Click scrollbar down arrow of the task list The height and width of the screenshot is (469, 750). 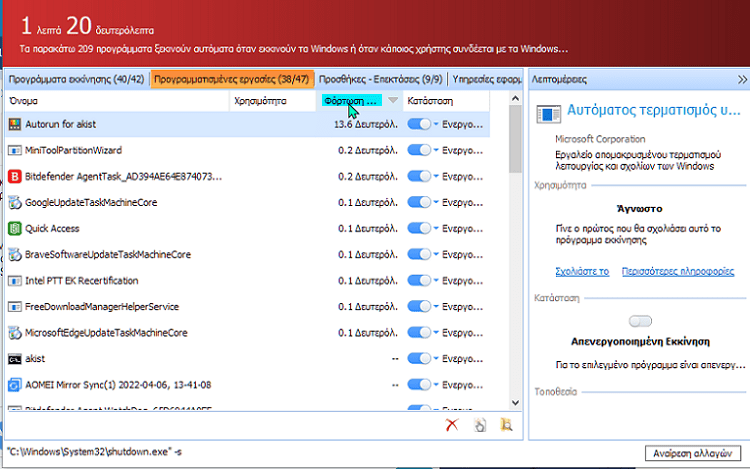(515, 403)
